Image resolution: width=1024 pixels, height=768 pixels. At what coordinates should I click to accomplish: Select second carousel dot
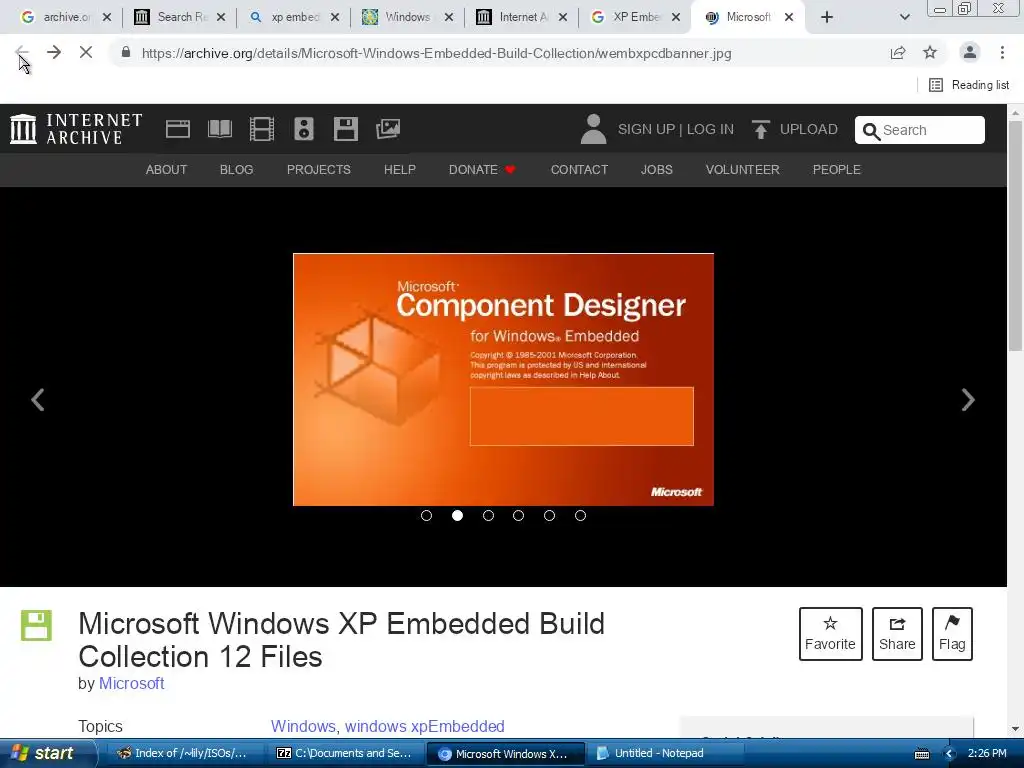click(457, 516)
